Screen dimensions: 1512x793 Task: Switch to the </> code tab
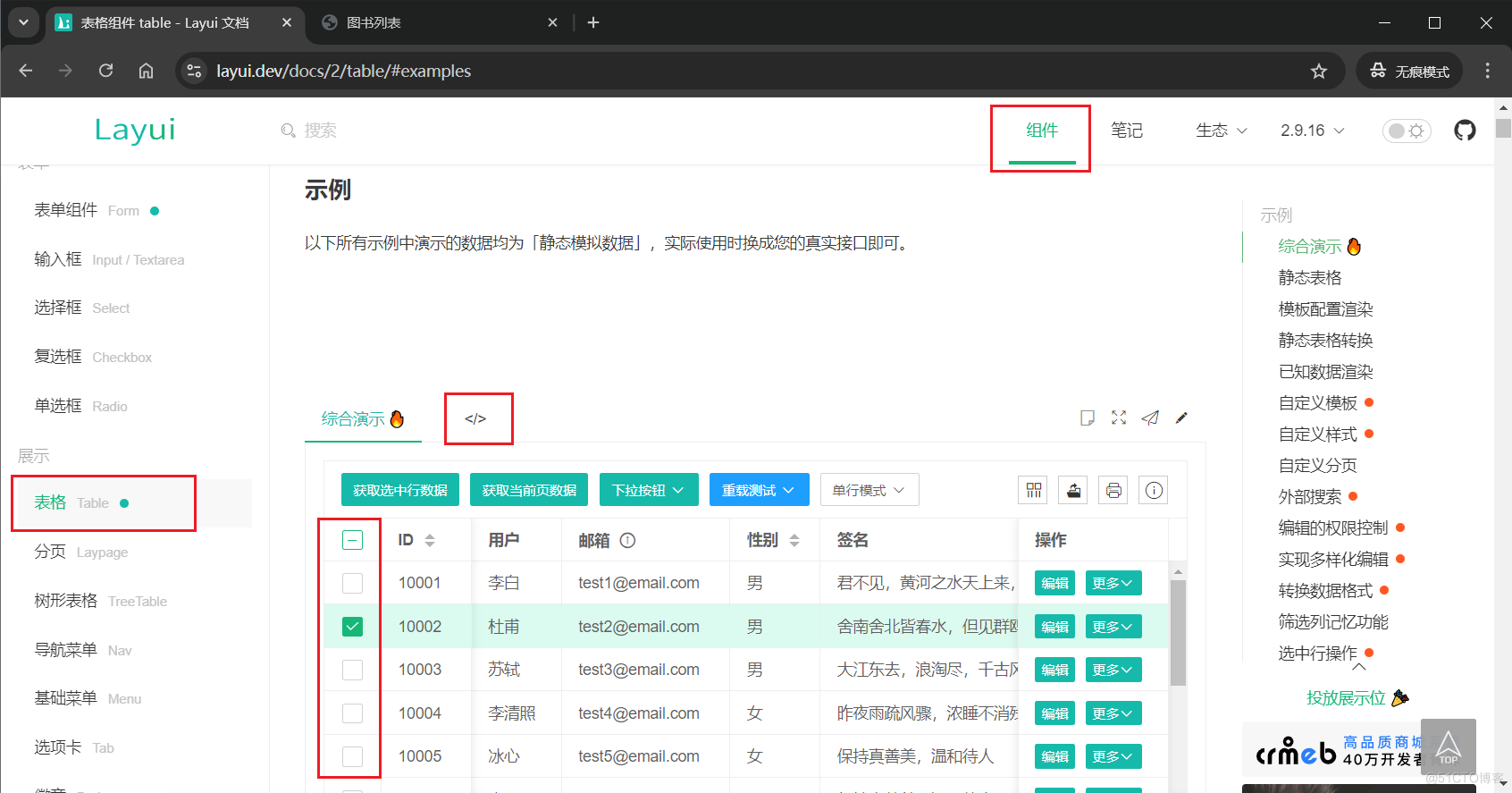(x=475, y=418)
